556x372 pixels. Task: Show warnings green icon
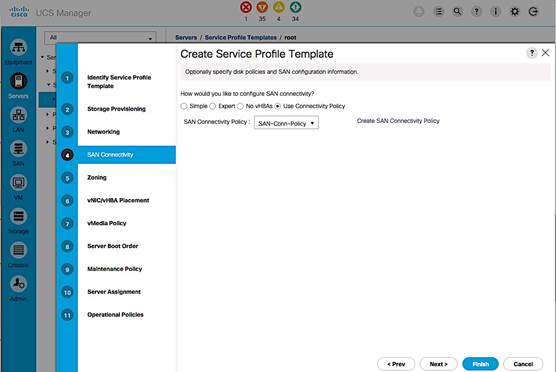[295, 7]
